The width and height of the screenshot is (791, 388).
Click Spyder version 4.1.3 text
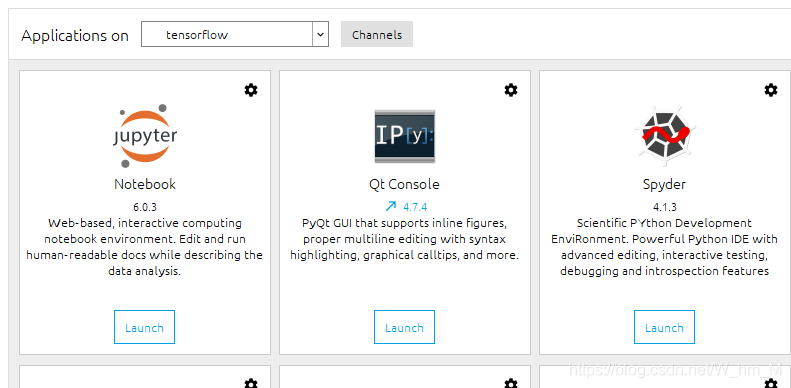pyautogui.click(x=664, y=207)
